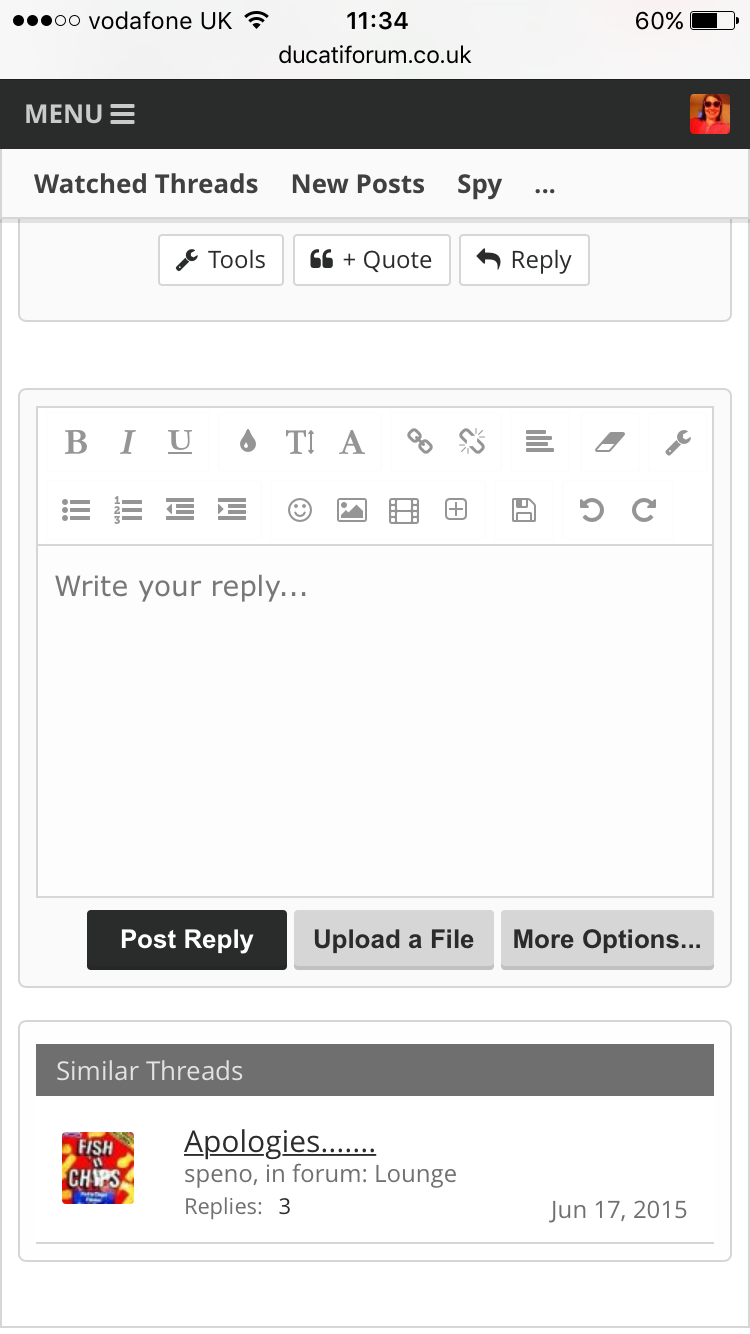Open the text color droplet picker

pos(247,442)
